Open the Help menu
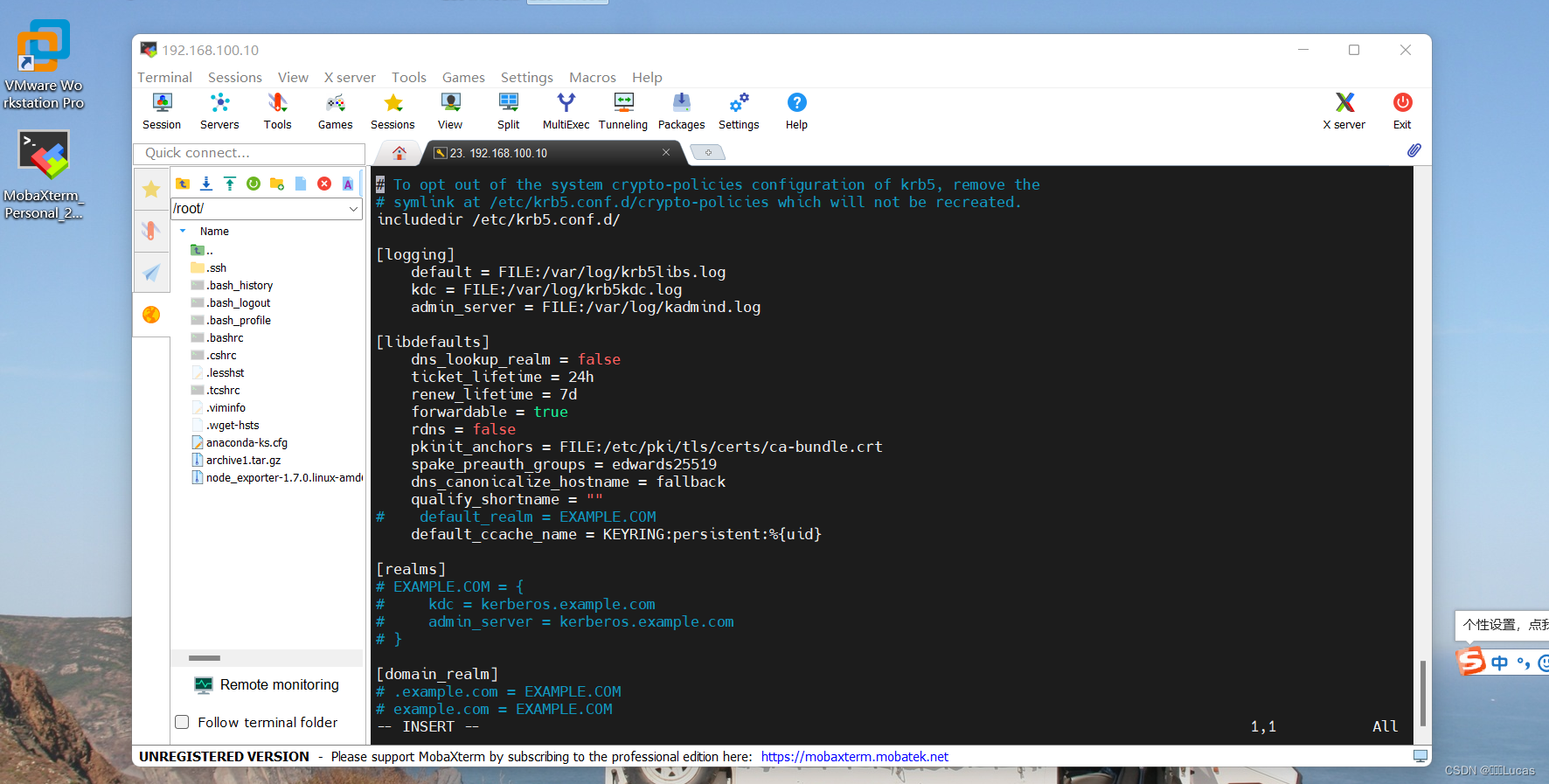This screenshot has width=1549, height=784. point(647,77)
